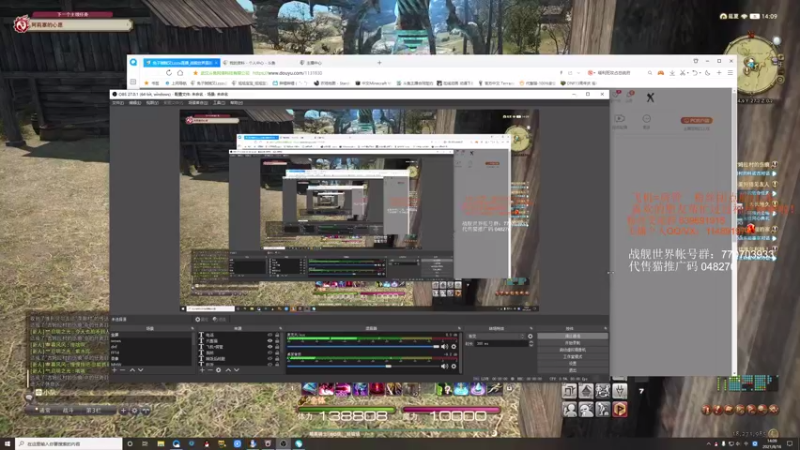Click the Exit button in OBS controls

572,369
